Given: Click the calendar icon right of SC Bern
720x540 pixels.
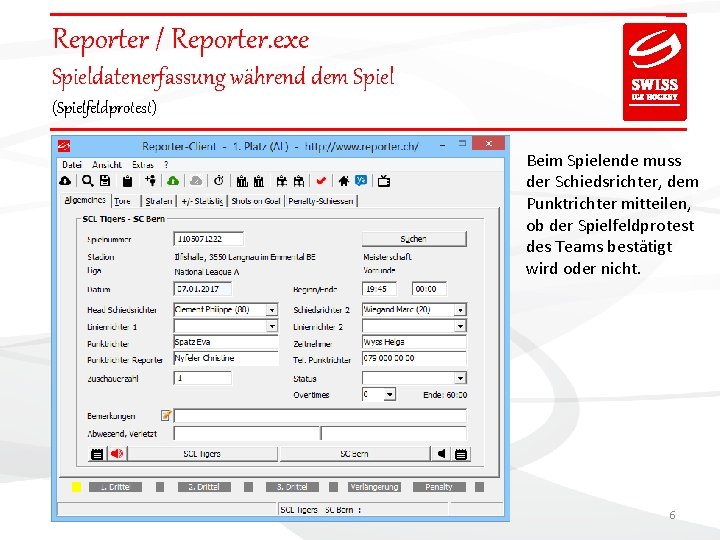Looking at the screenshot, I should coord(461,454).
